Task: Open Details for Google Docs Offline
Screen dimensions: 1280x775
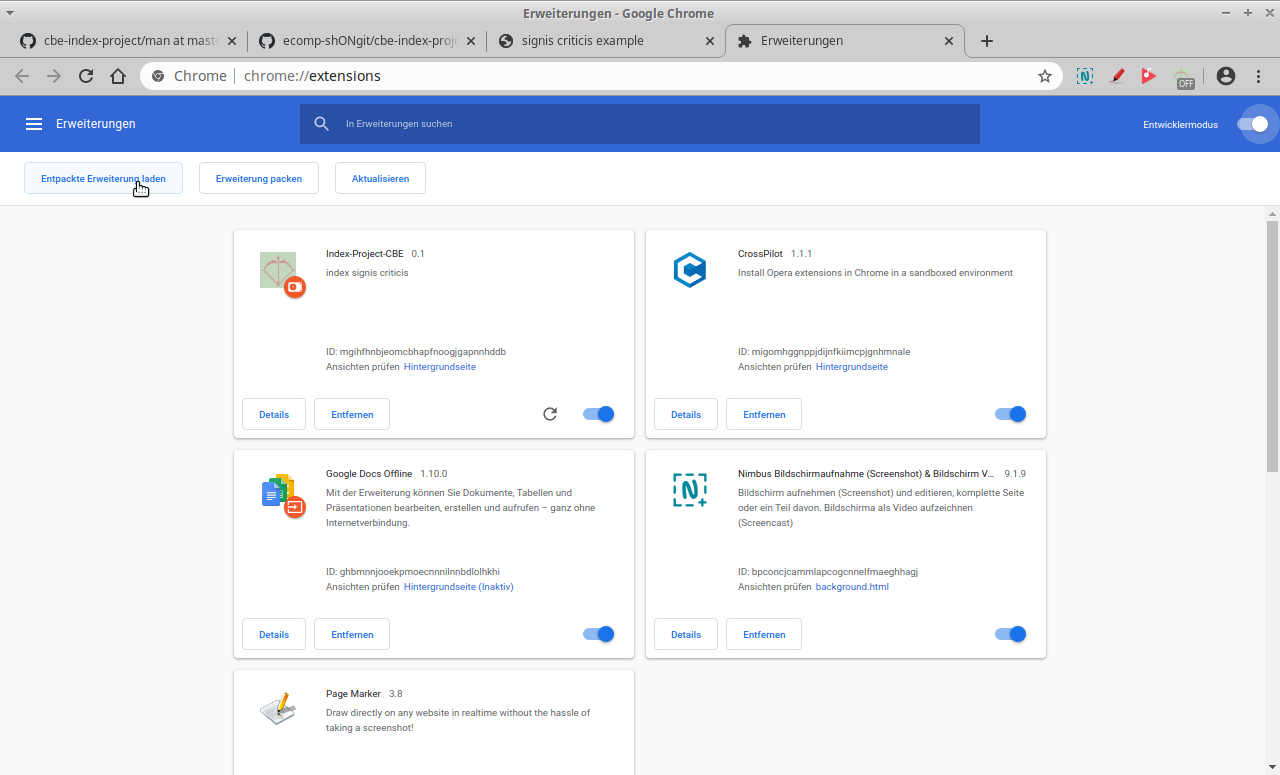Action: point(274,634)
